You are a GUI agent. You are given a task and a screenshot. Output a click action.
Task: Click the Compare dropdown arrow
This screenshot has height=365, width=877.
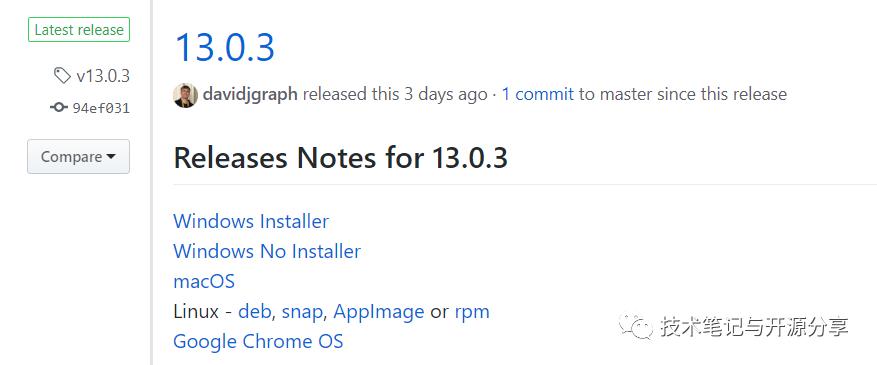click(111, 157)
